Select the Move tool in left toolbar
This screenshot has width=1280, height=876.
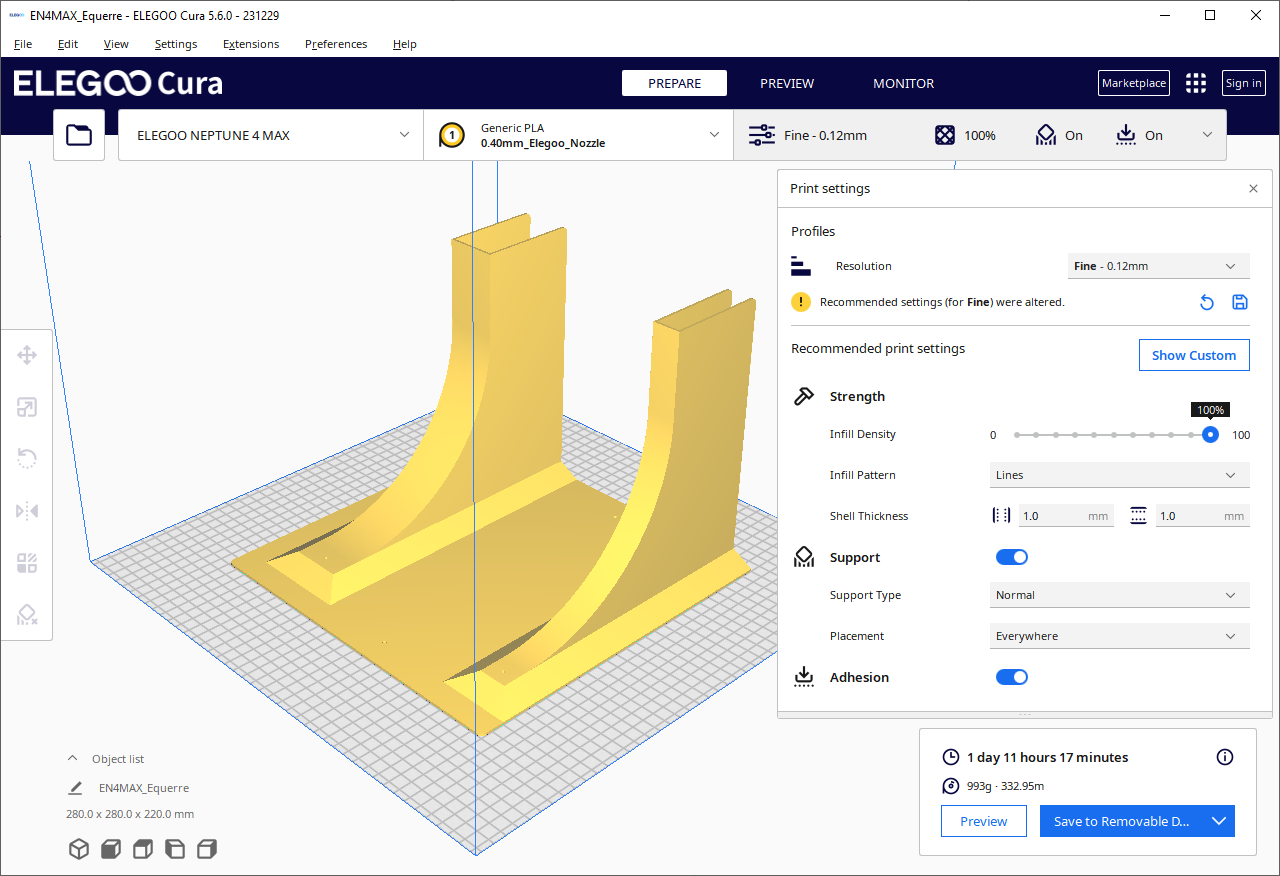point(27,355)
